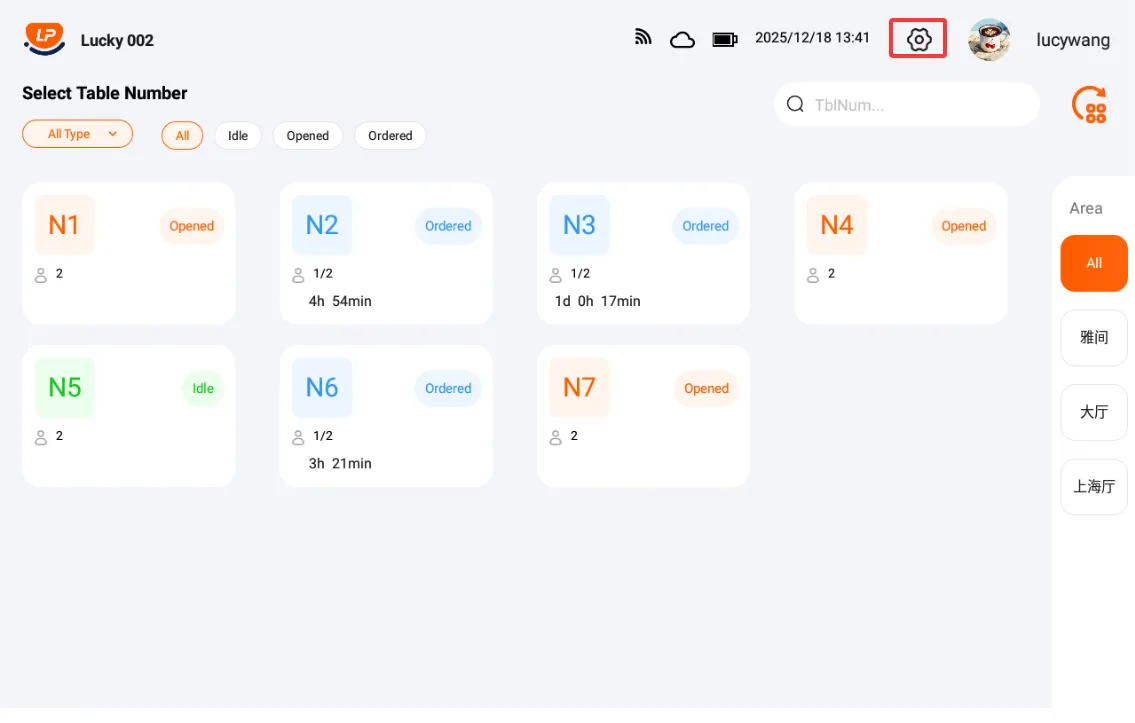
Task: Filter tables by Ordered status
Action: [x=390, y=135]
